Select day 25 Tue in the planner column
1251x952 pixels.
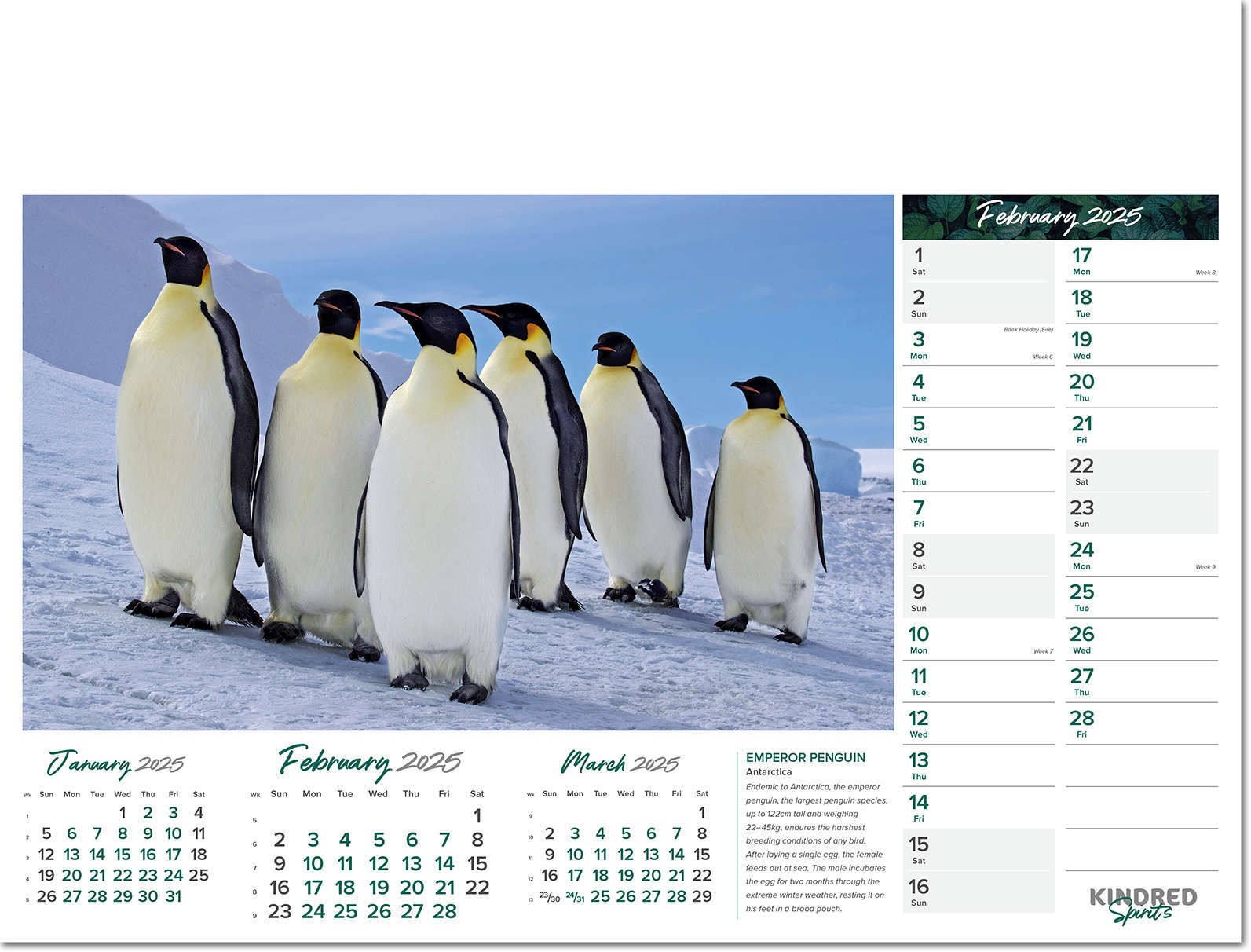[1142, 598]
